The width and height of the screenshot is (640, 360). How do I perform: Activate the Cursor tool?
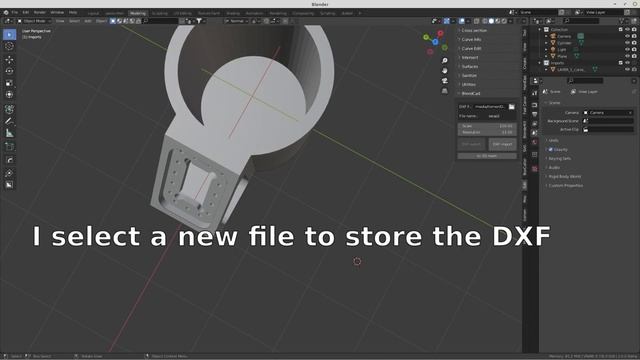9,46
